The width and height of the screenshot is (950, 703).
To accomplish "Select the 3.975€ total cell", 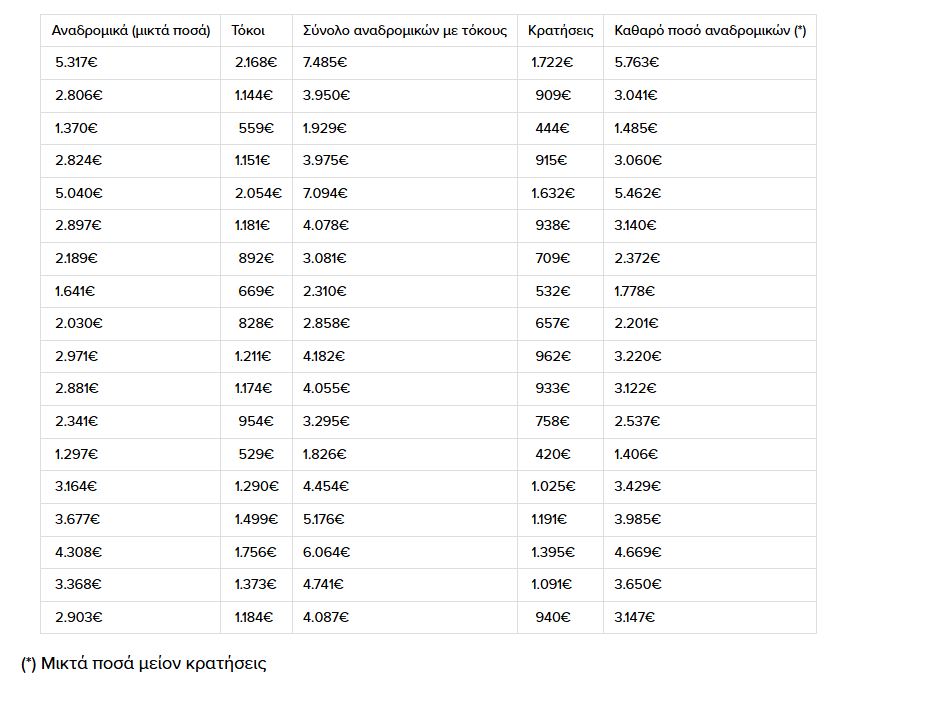I will coord(326,161).
